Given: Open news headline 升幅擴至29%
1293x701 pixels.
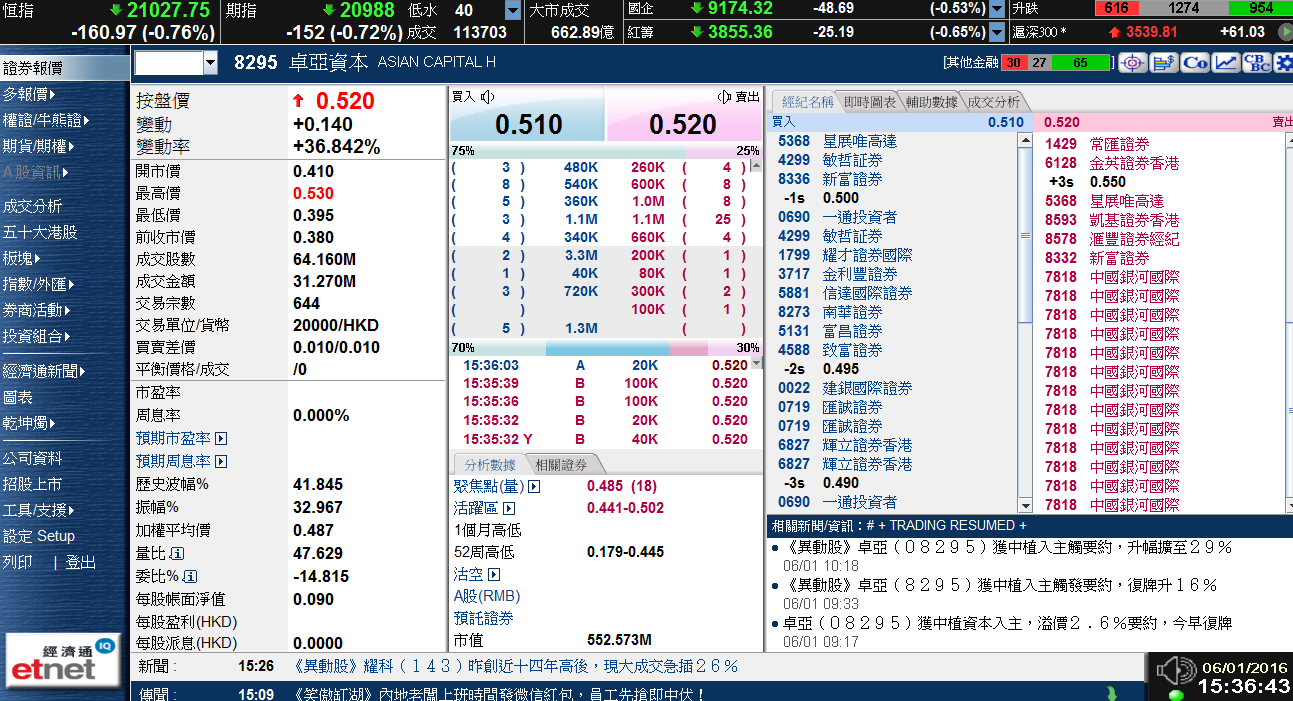Looking at the screenshot, I should click(x=1009, y=547).
